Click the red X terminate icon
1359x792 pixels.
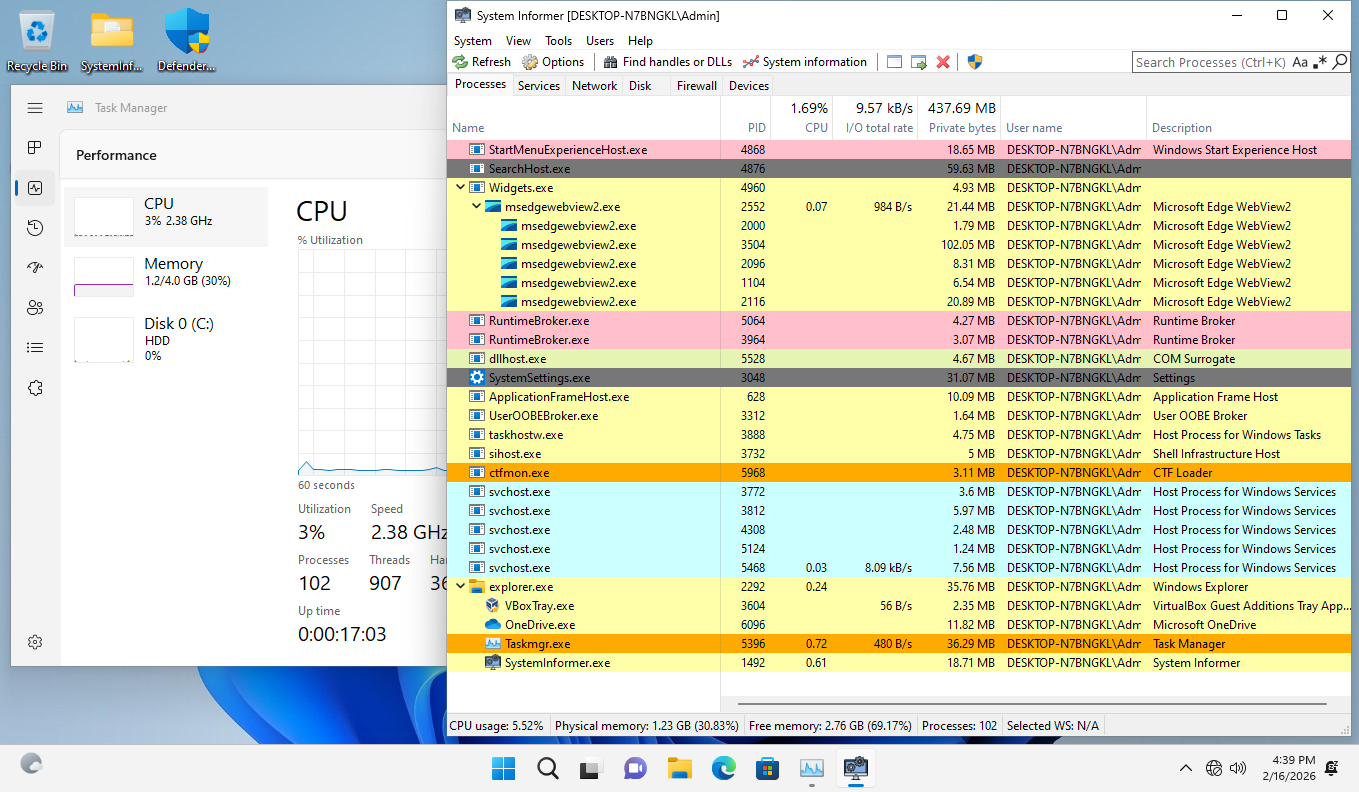(943, 62)
